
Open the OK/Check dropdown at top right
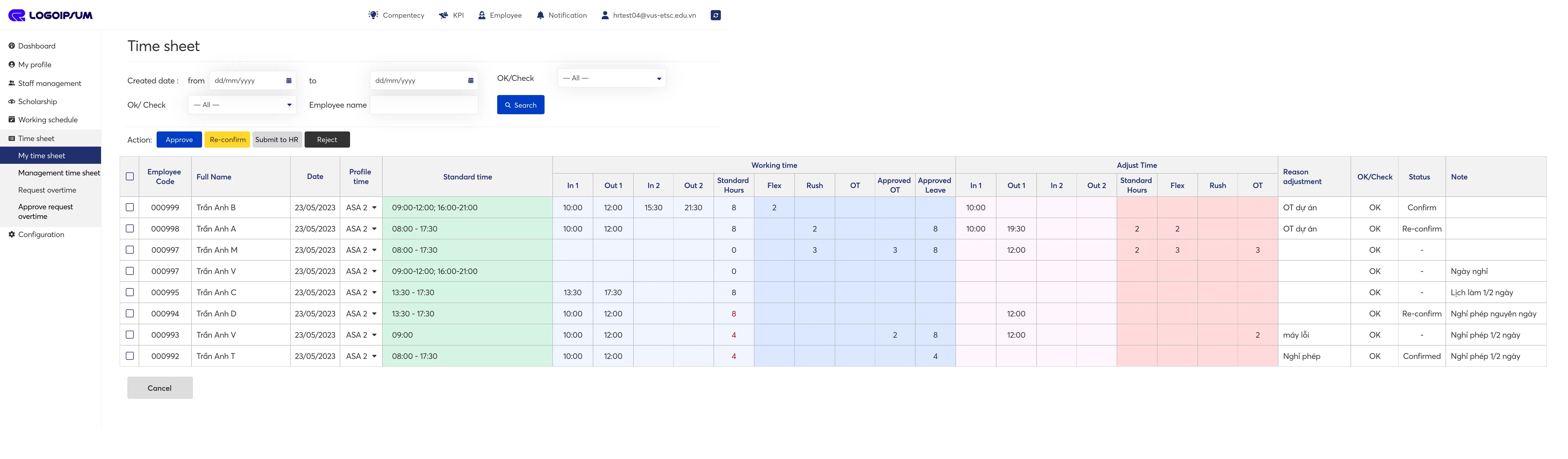coord(611,78)
